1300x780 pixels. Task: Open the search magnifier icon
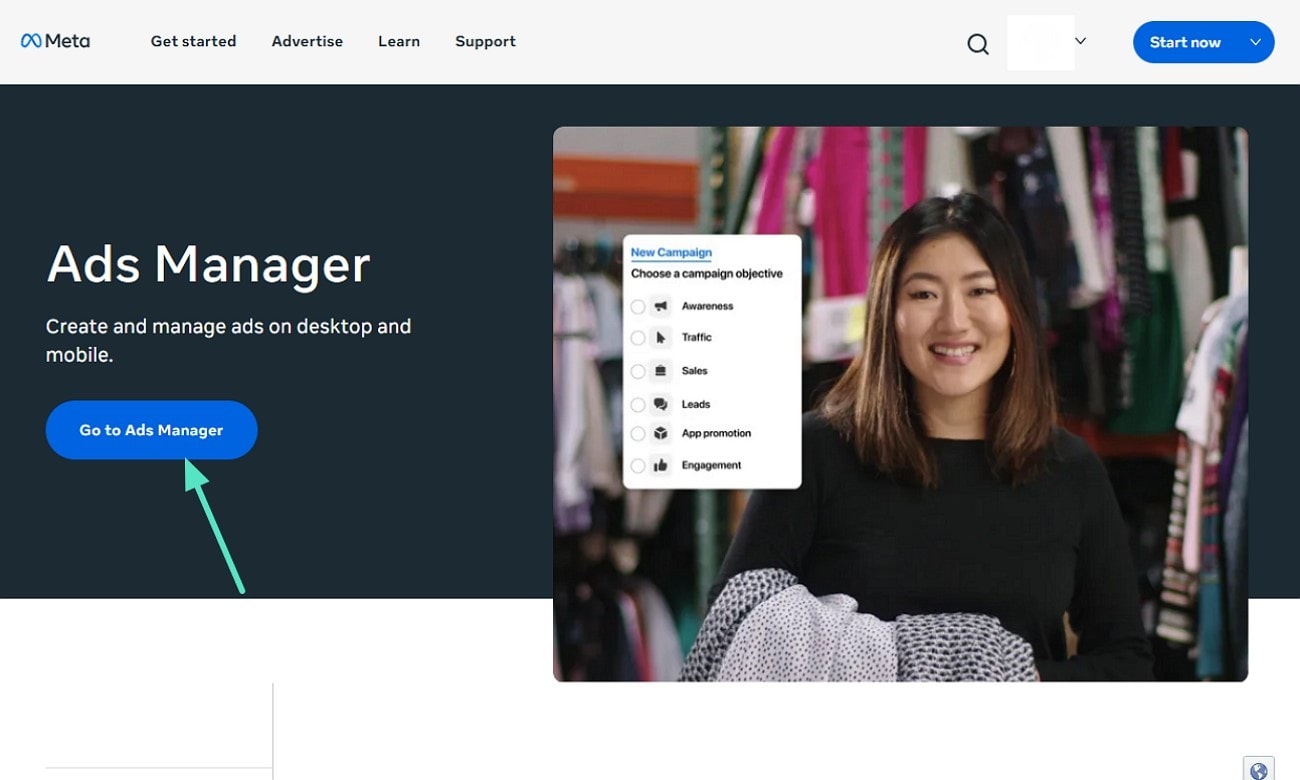pos(978,44)
